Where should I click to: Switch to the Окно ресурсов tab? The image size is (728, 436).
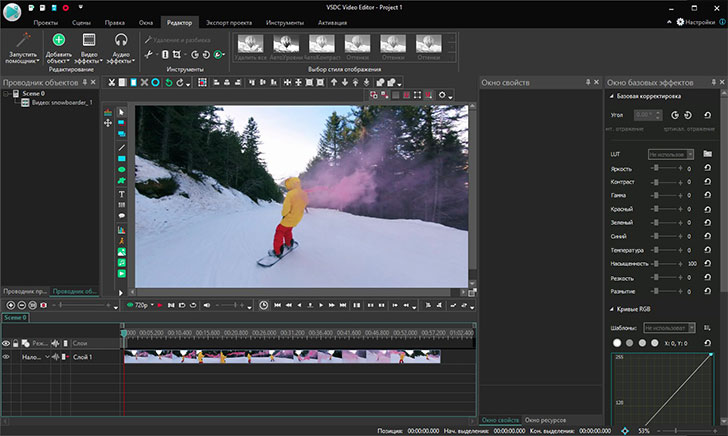tap(546, 419)
